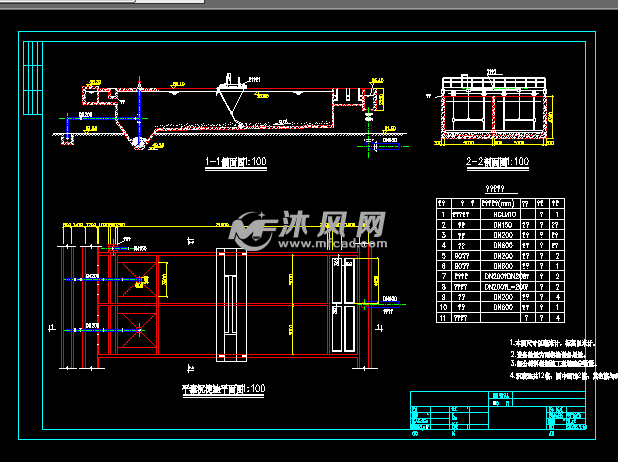Screen dimensions: 618x462
Task: Select the plan view title text ending '1:100'
Action: 223,388
